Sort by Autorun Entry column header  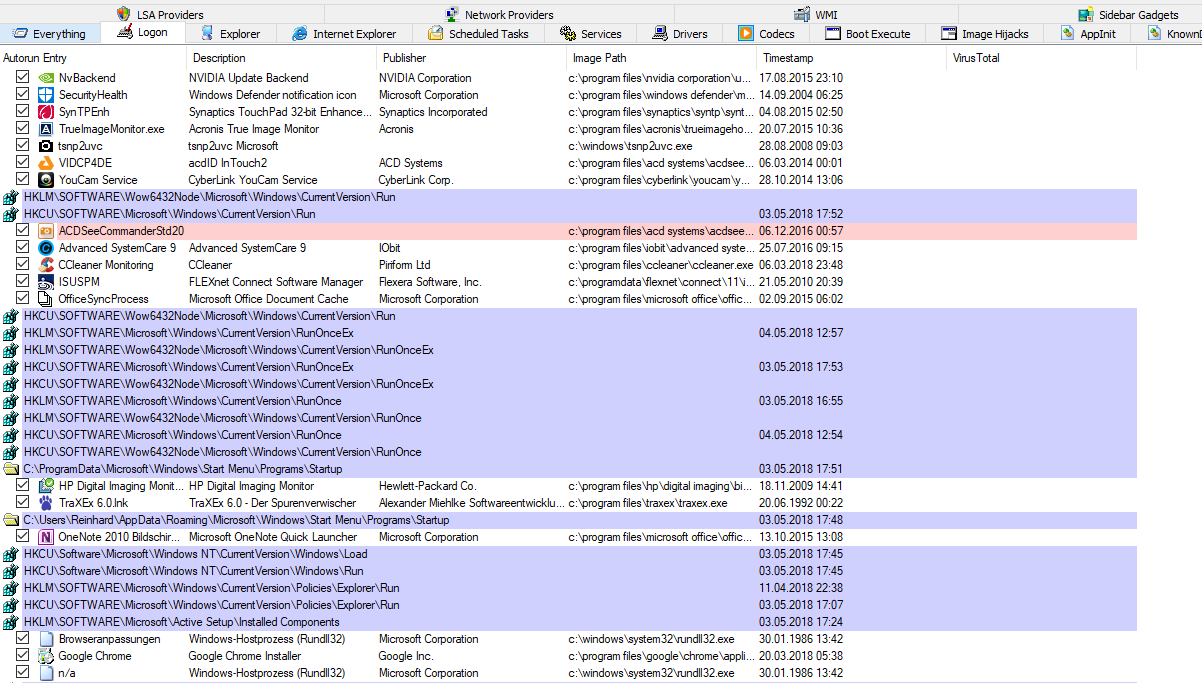(x=93, y=58)
